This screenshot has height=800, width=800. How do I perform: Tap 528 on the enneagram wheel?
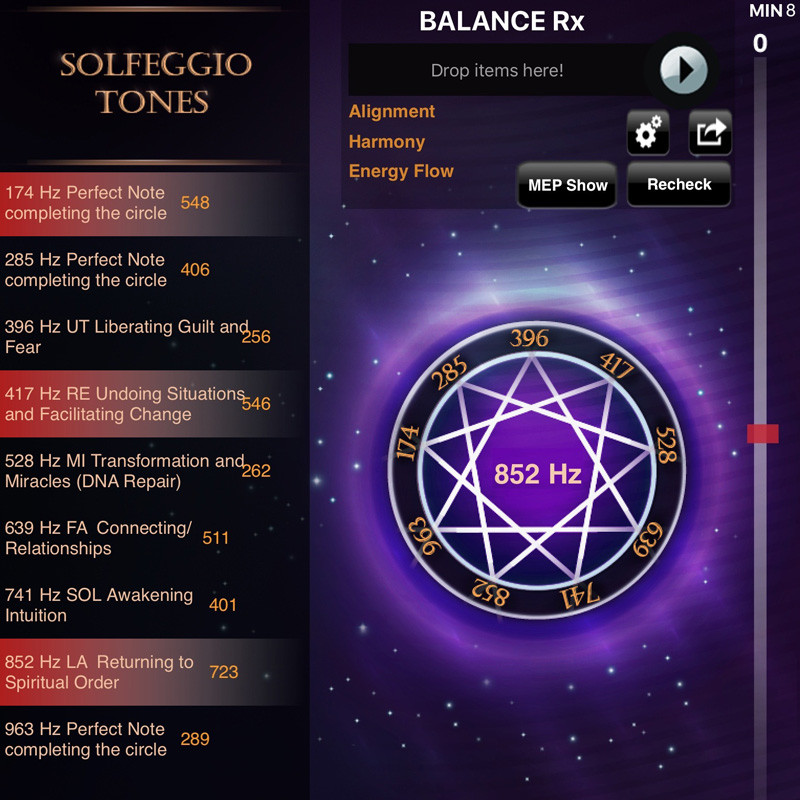(666, 445)
